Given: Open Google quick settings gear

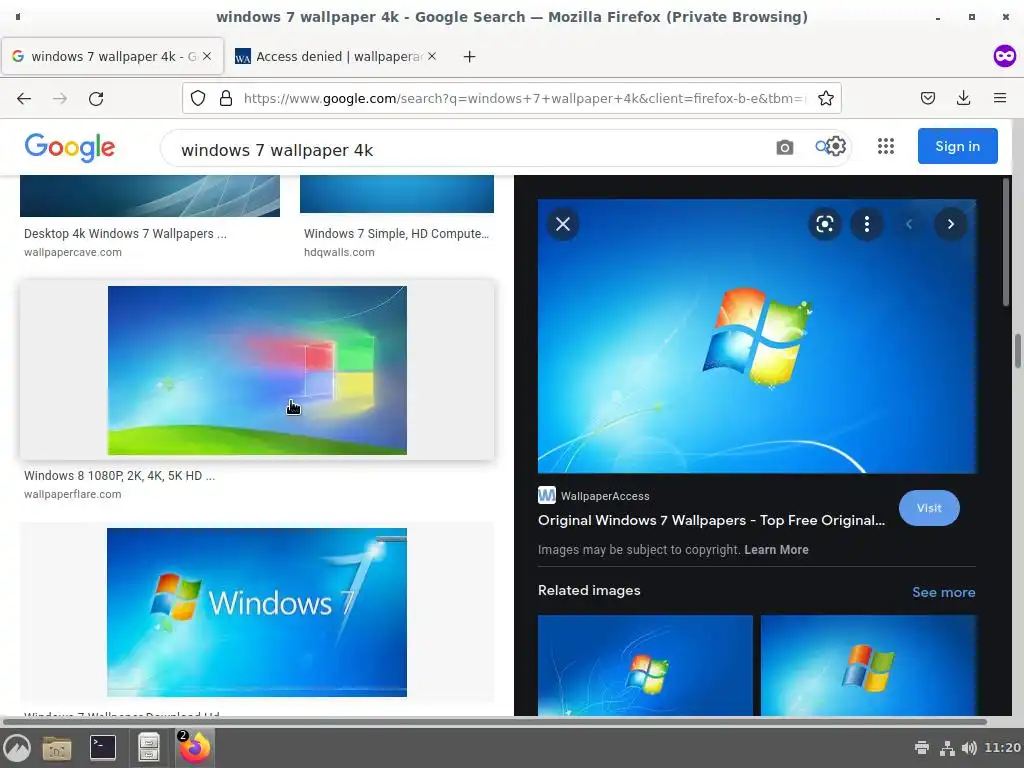Looking at the screenshot, I should [837, 146].
